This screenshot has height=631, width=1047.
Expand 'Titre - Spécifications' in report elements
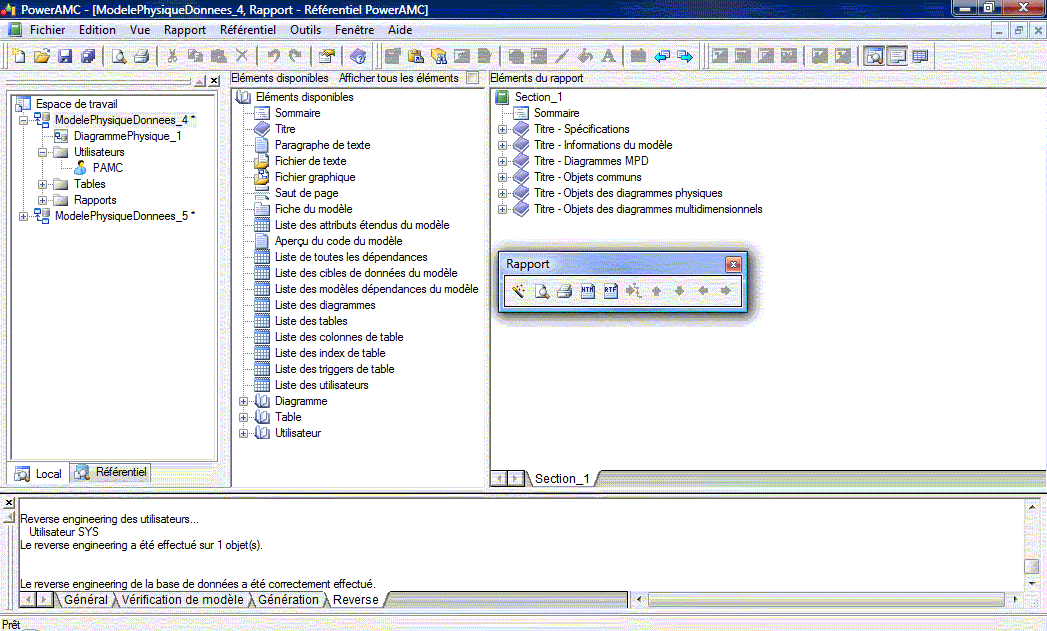[x=503, y=129]
